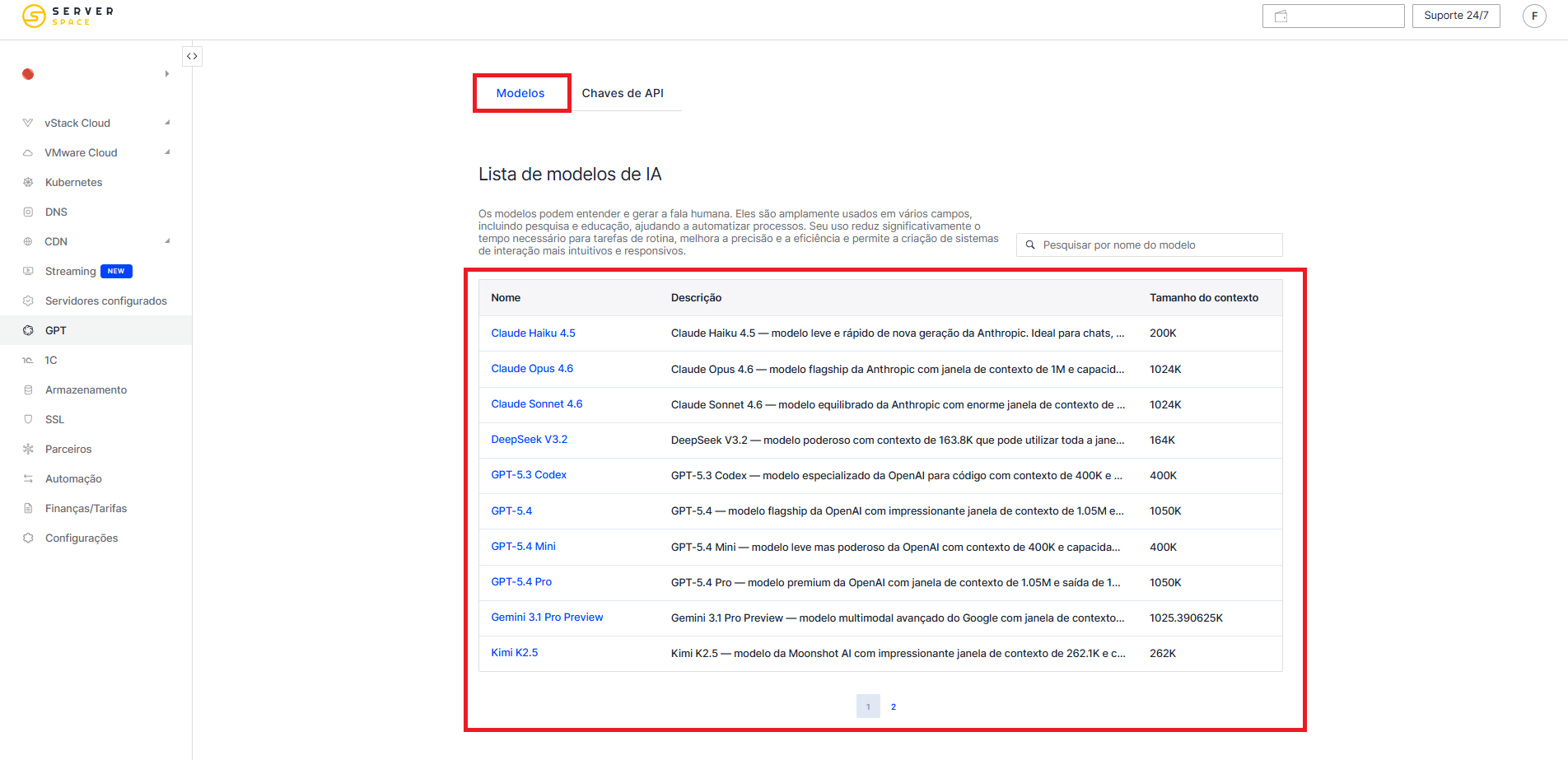
Task: Click the Automação sidebar icon
Action: (28, 478)
